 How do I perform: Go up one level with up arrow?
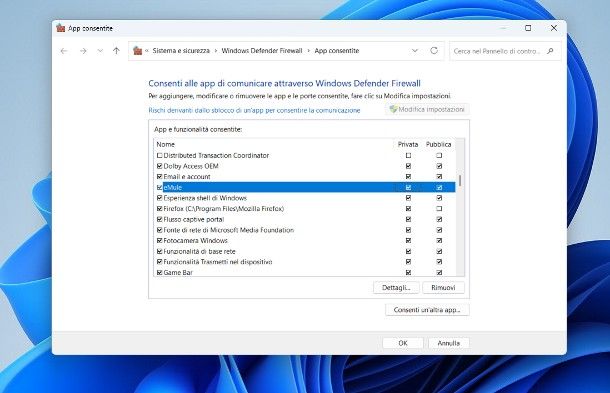click(116, 51)
